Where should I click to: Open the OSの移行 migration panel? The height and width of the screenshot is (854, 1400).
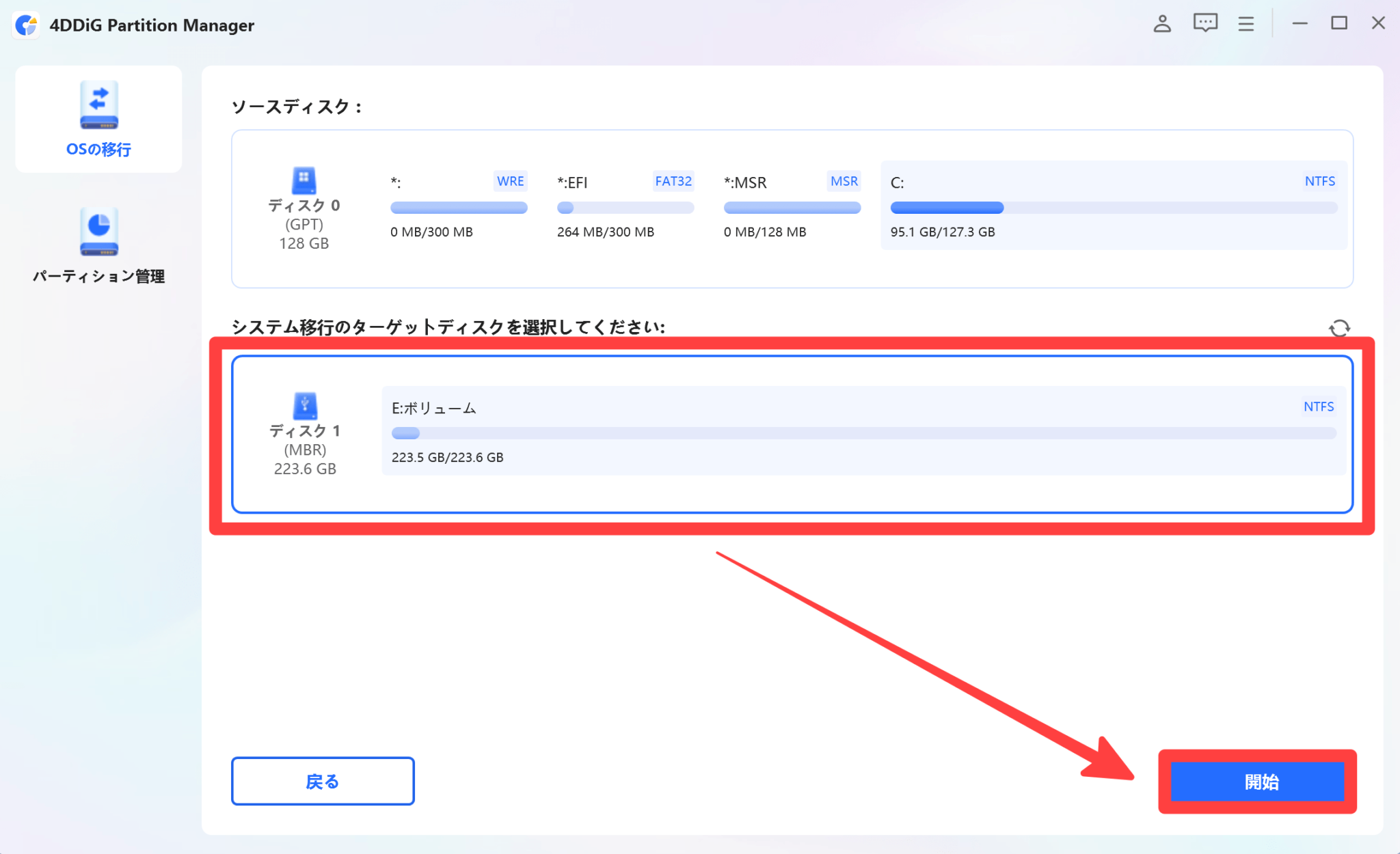click(x=98, y=120)
